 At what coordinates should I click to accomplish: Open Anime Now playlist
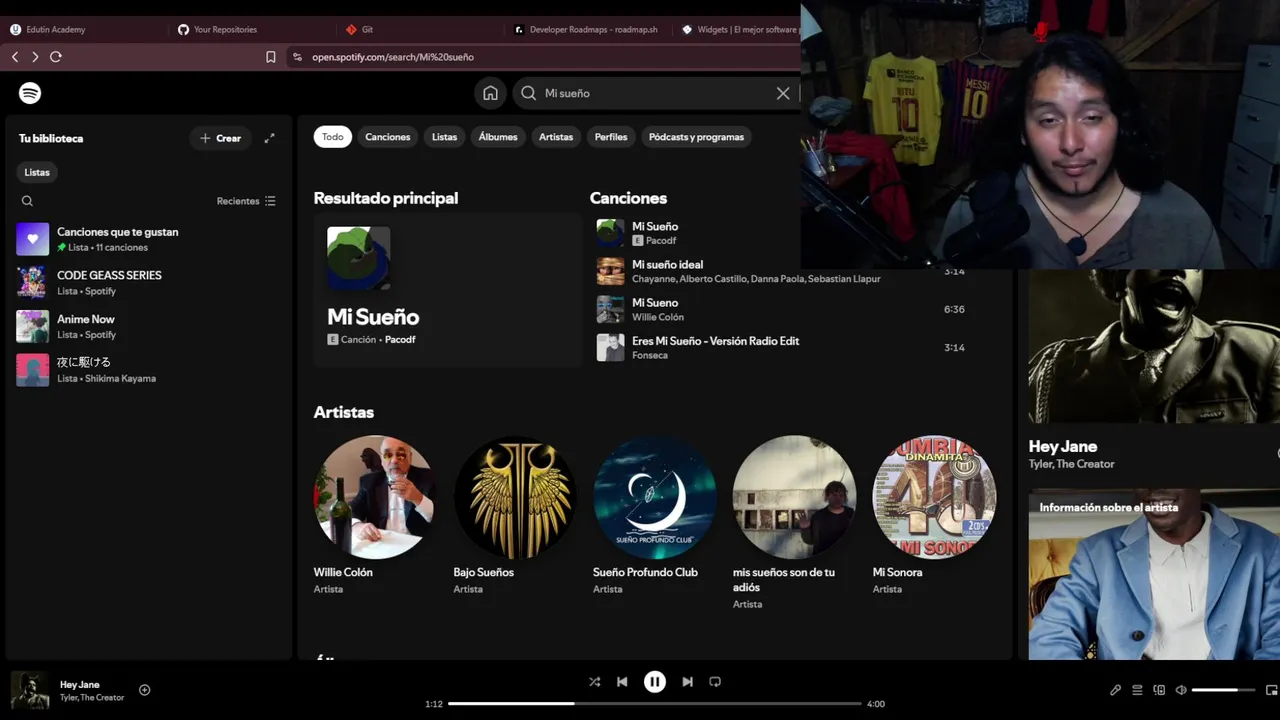[148, 326]
